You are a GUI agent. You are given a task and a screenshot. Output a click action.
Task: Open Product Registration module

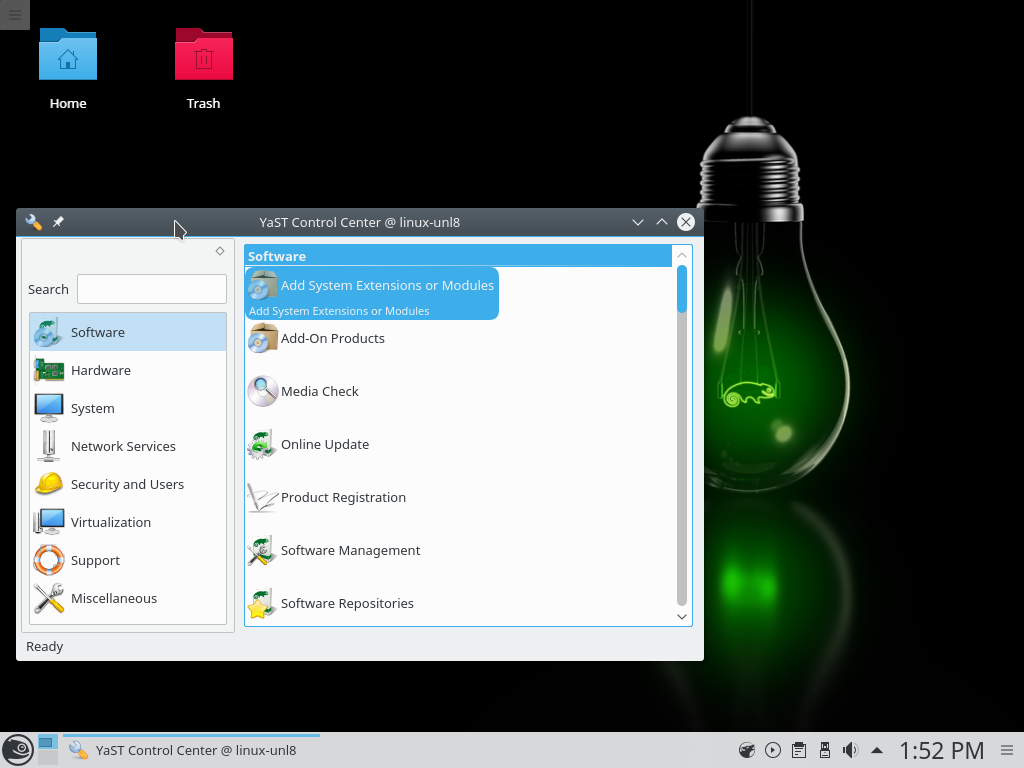tap(343, 497)
